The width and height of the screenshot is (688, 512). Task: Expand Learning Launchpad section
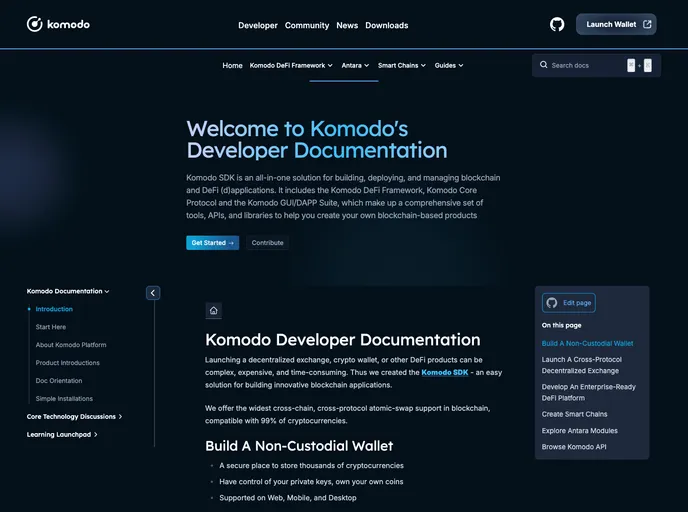62,434
